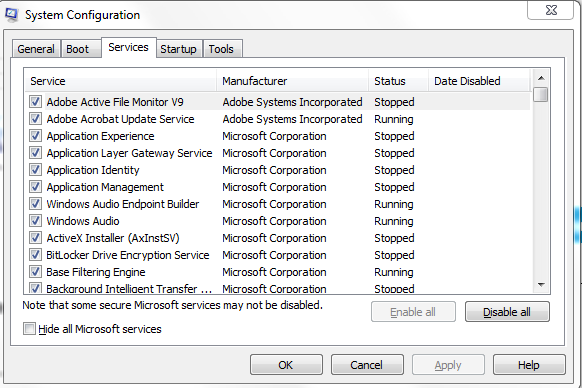Screen dimensions: 582x388
Task: Sort services by Status column header
Action: tap(398, 81)
